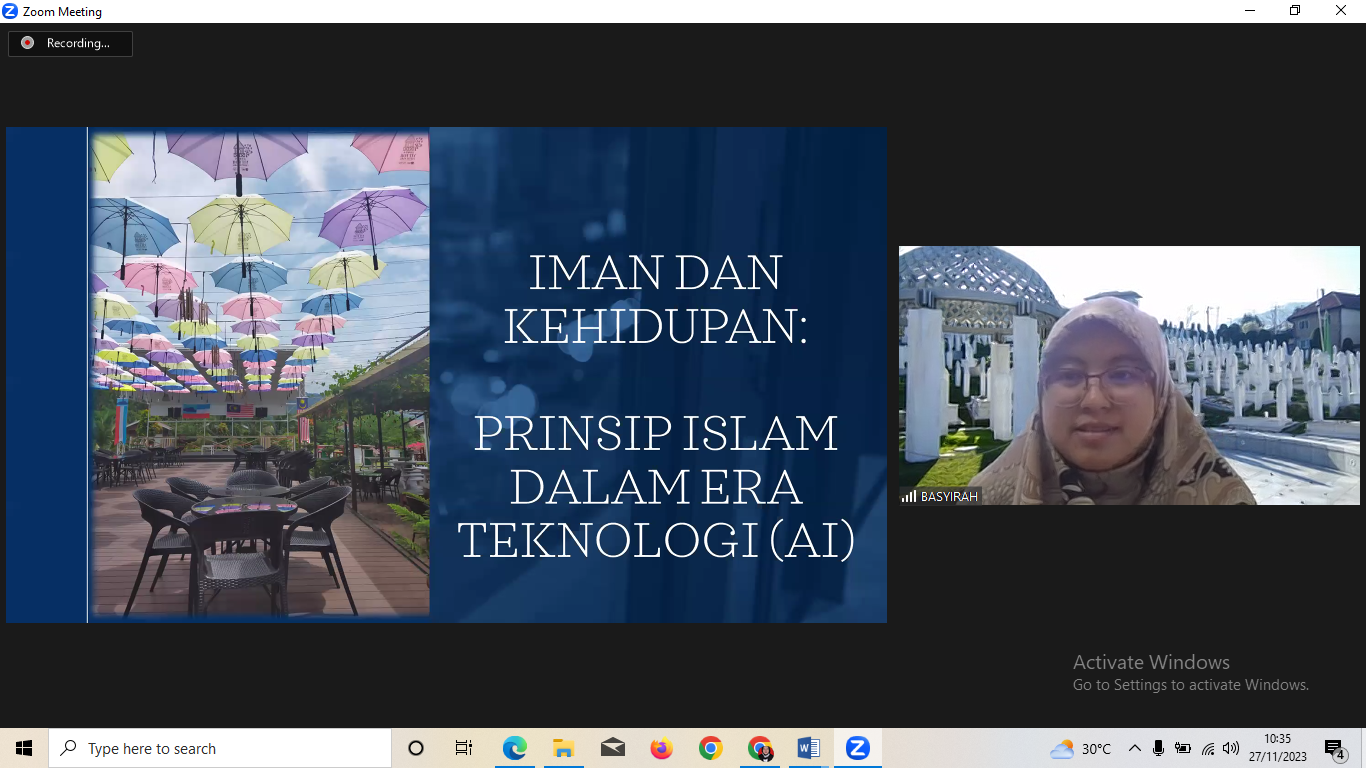Open Task View on taskbar
The image size is (1366, 768).
[x=464, y=748]
